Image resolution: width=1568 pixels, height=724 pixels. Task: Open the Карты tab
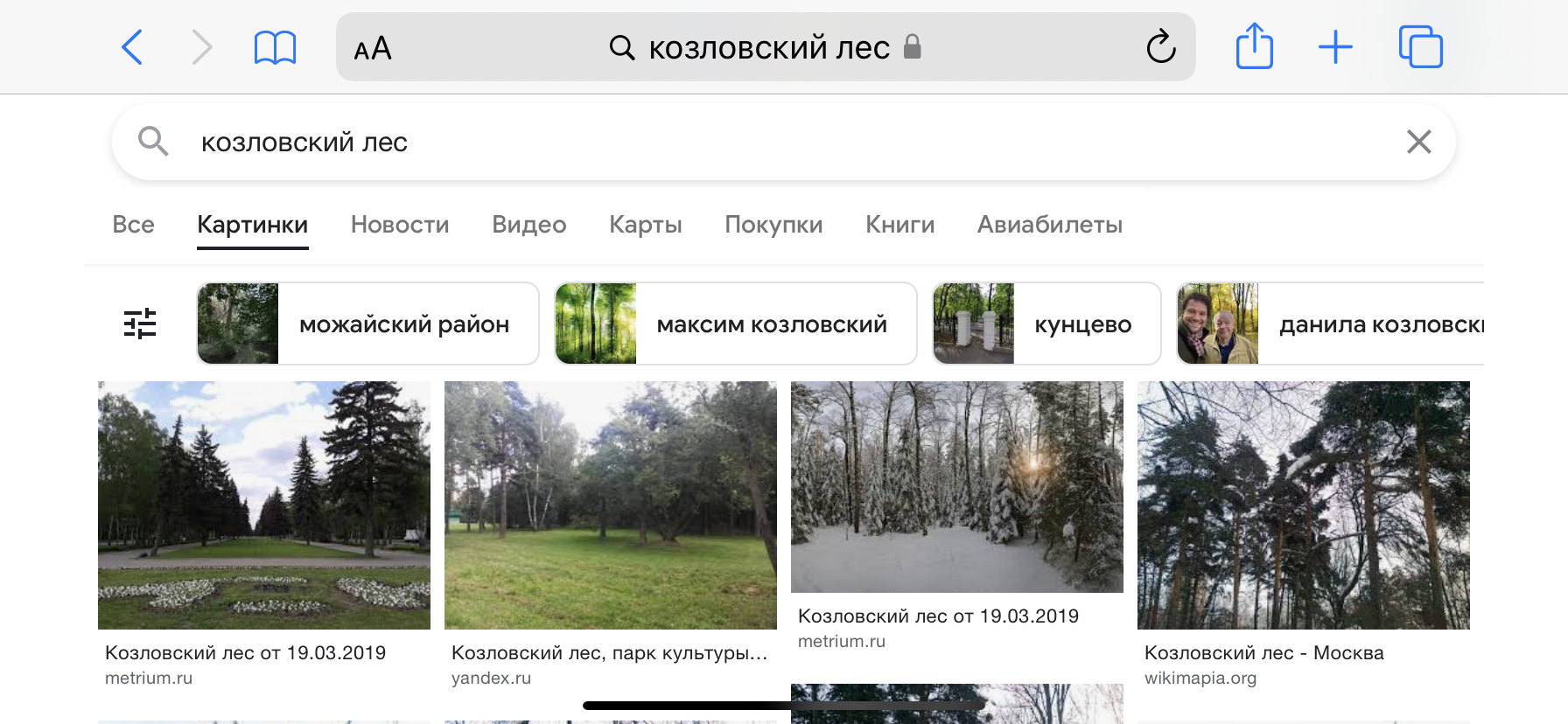click(646, 225)
